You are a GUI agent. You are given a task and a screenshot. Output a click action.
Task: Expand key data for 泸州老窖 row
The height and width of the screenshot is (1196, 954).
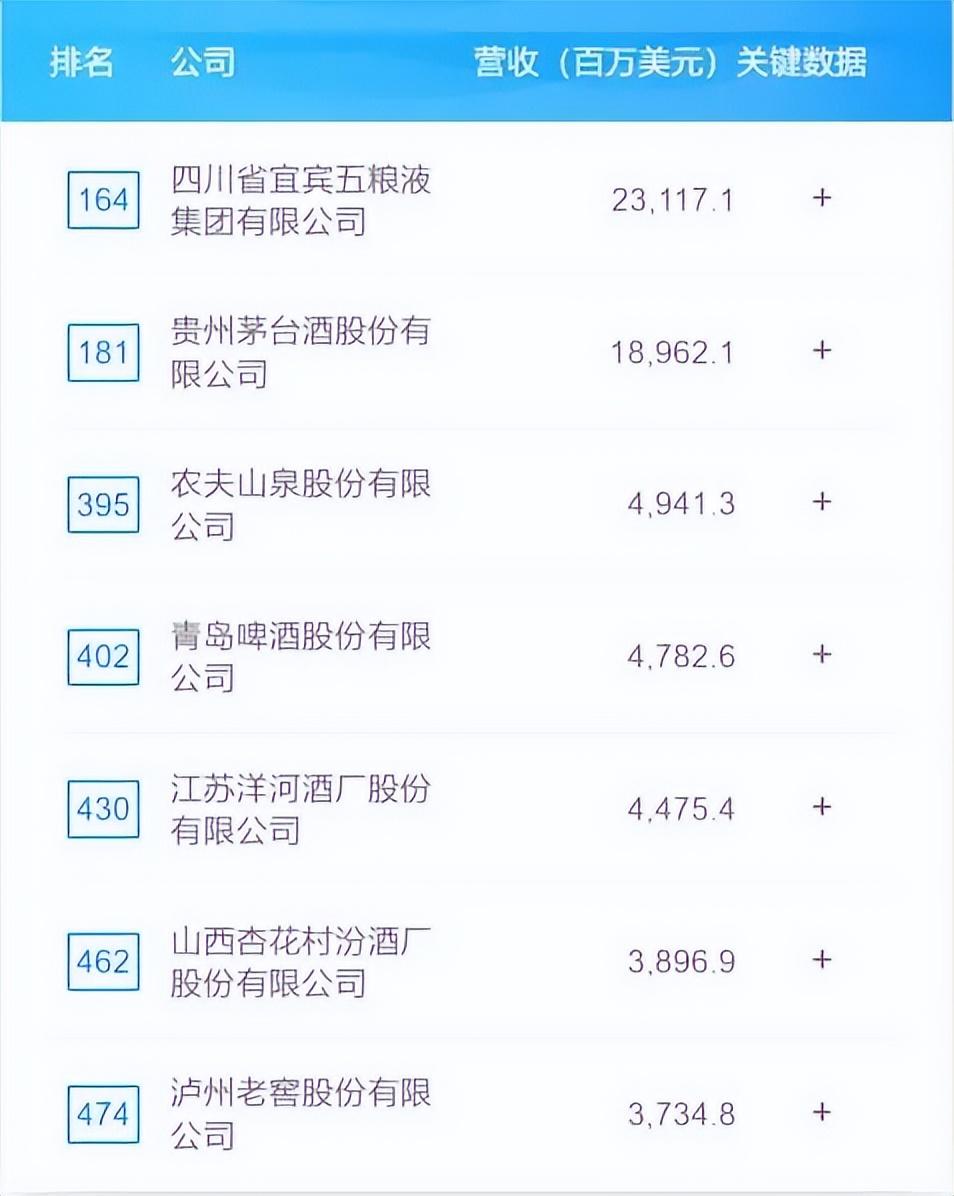(x=821, y=1112)
